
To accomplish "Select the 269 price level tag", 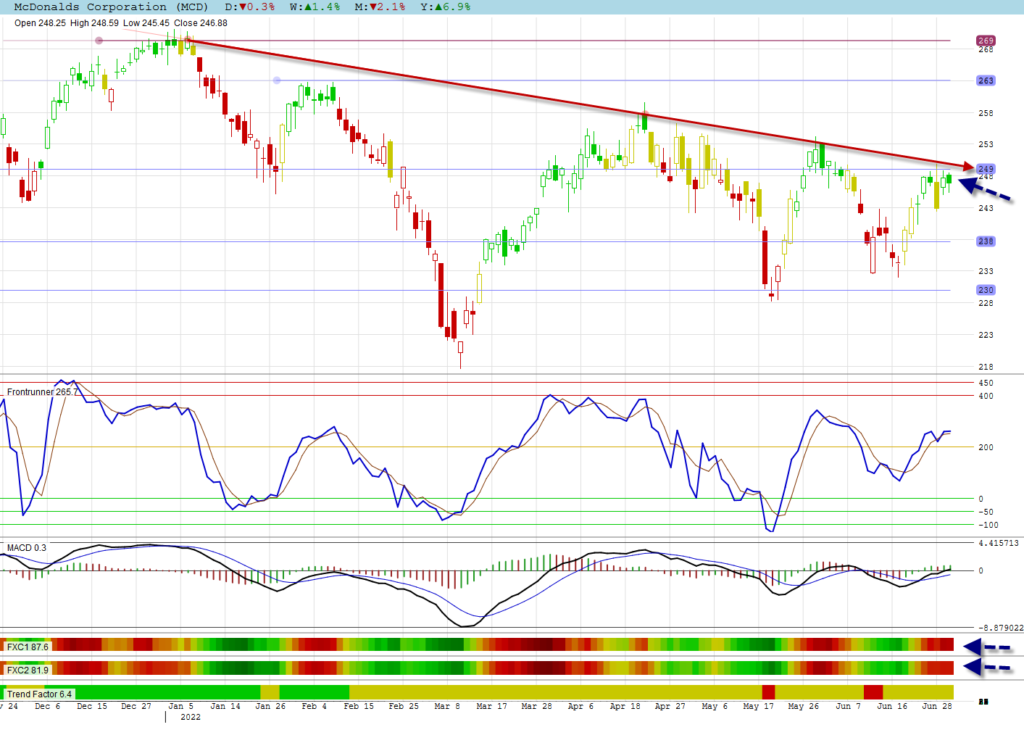I will pos(985,41).
